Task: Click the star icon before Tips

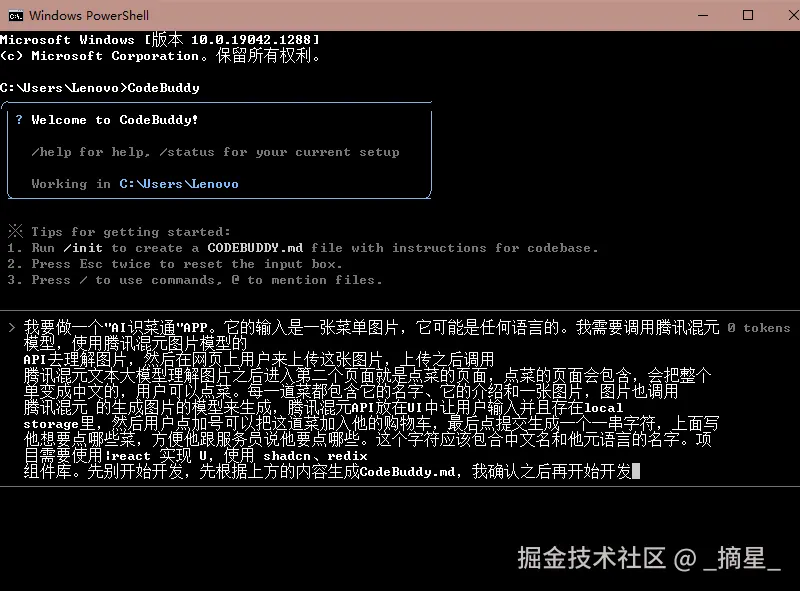Action: (x=15, y=231)
